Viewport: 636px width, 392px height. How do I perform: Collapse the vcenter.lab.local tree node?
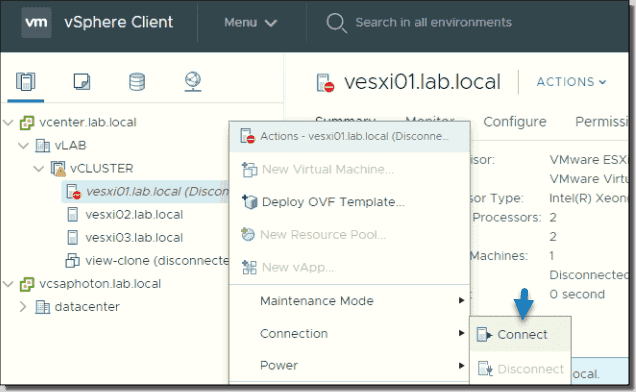pyautogui.click(x=8, y=122)
